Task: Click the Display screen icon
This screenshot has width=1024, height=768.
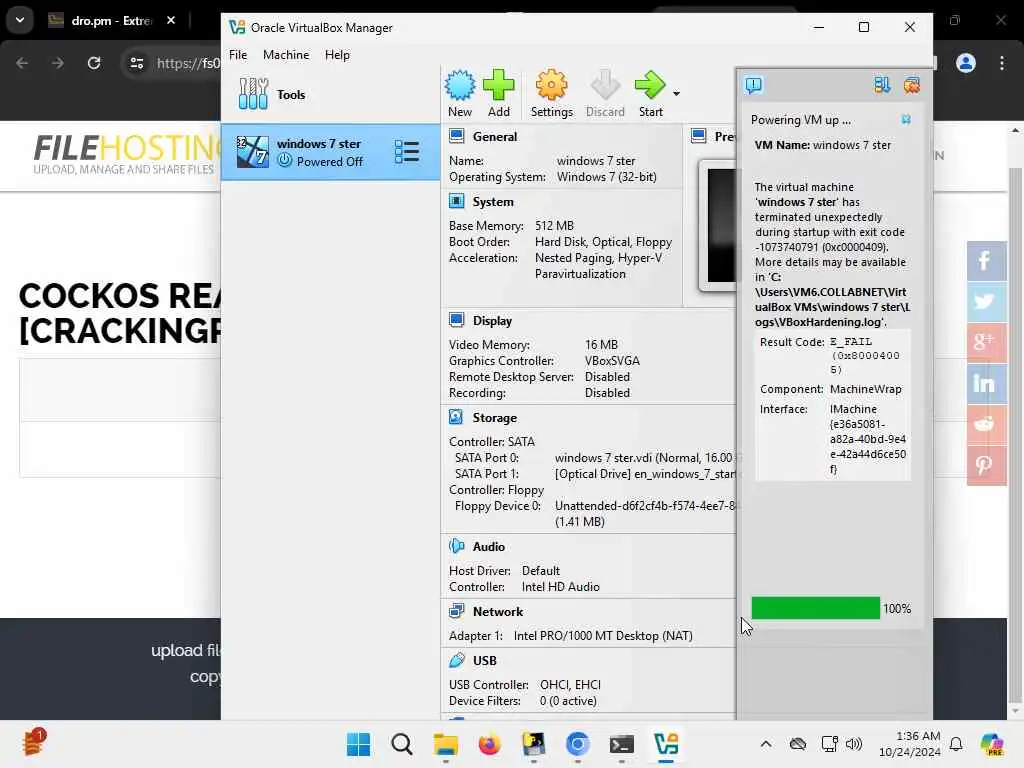Action: point(456,320)
